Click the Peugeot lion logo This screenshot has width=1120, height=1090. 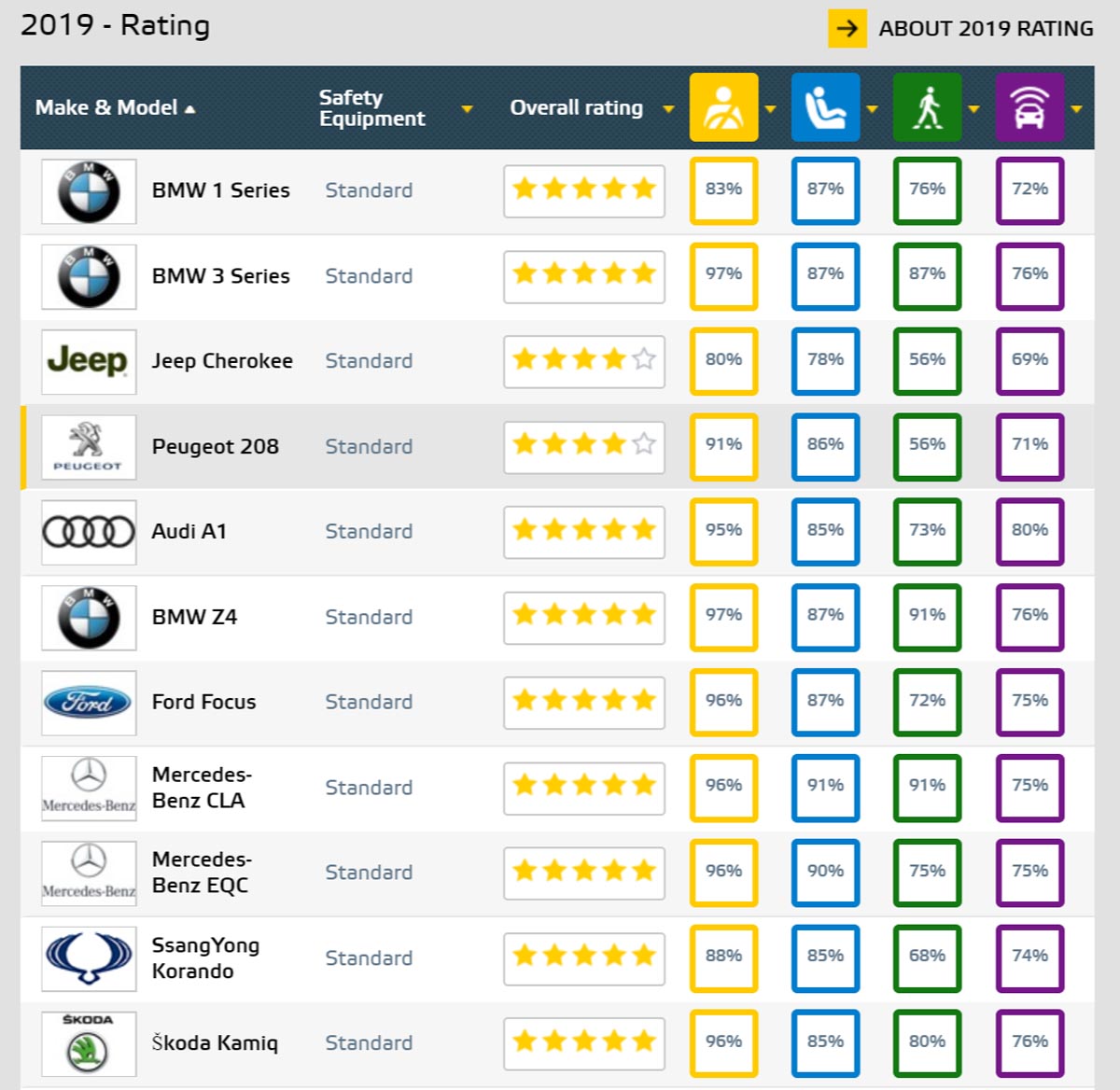pos(89,446)
